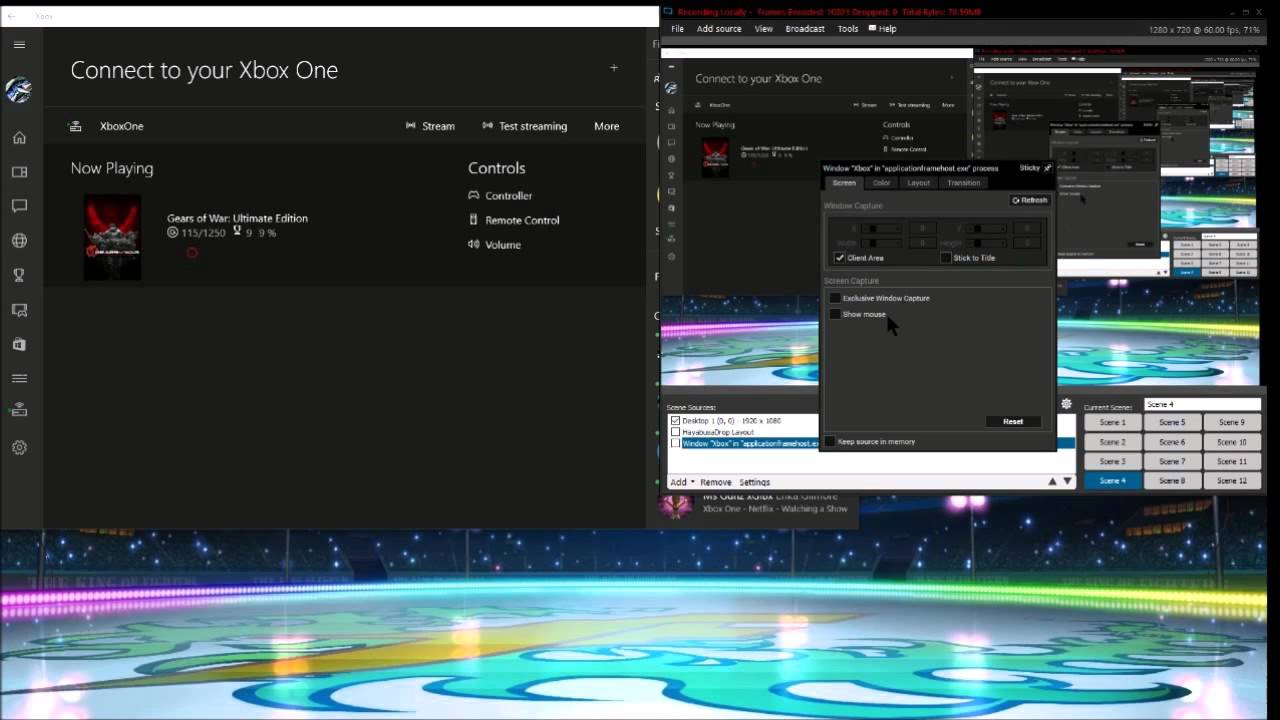1280x720 pixels.
Task: Open the View menu
Action: pyautogui.click(x=763, y=29)
